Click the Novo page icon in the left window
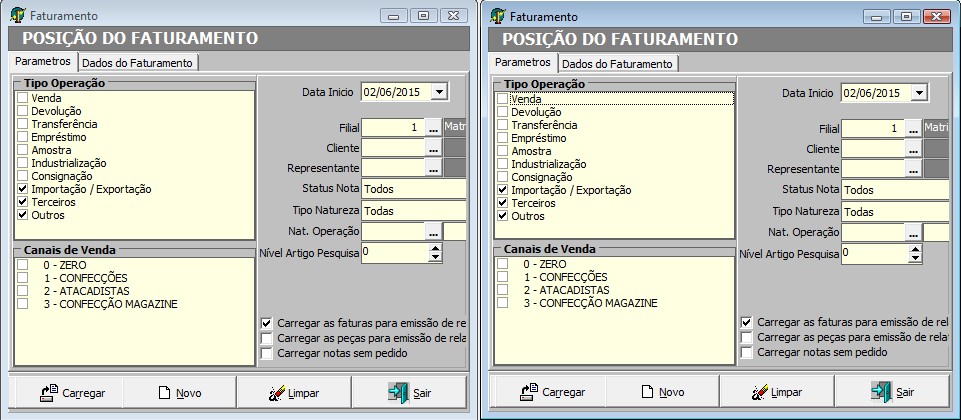This screenshot has width=961, height=420. click(164, 393)
